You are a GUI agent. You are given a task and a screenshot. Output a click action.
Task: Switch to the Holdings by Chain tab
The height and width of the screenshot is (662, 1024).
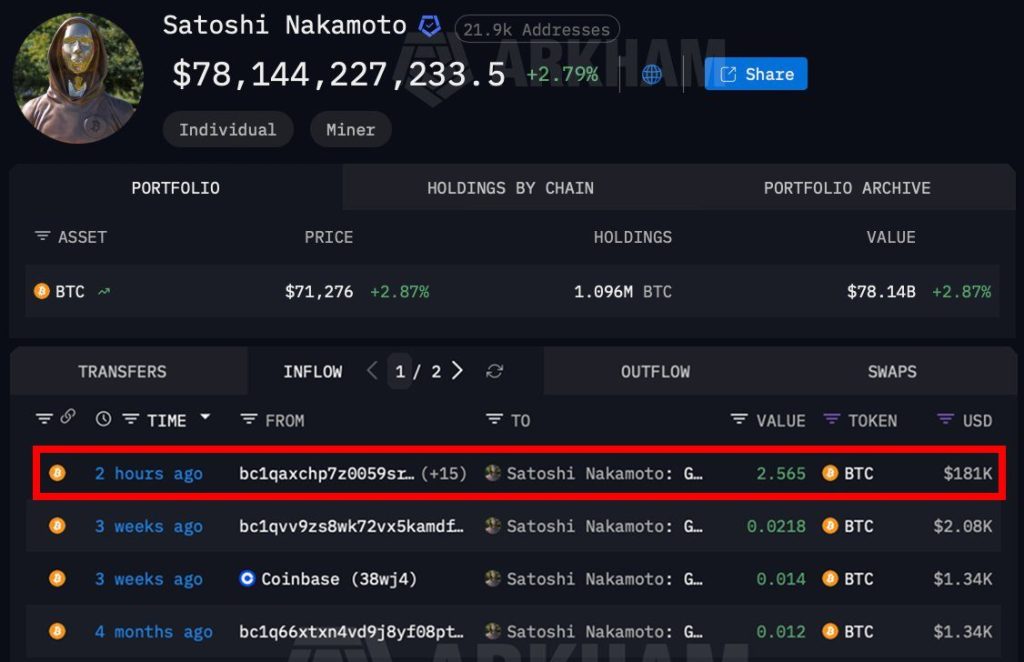click(510, 188)
